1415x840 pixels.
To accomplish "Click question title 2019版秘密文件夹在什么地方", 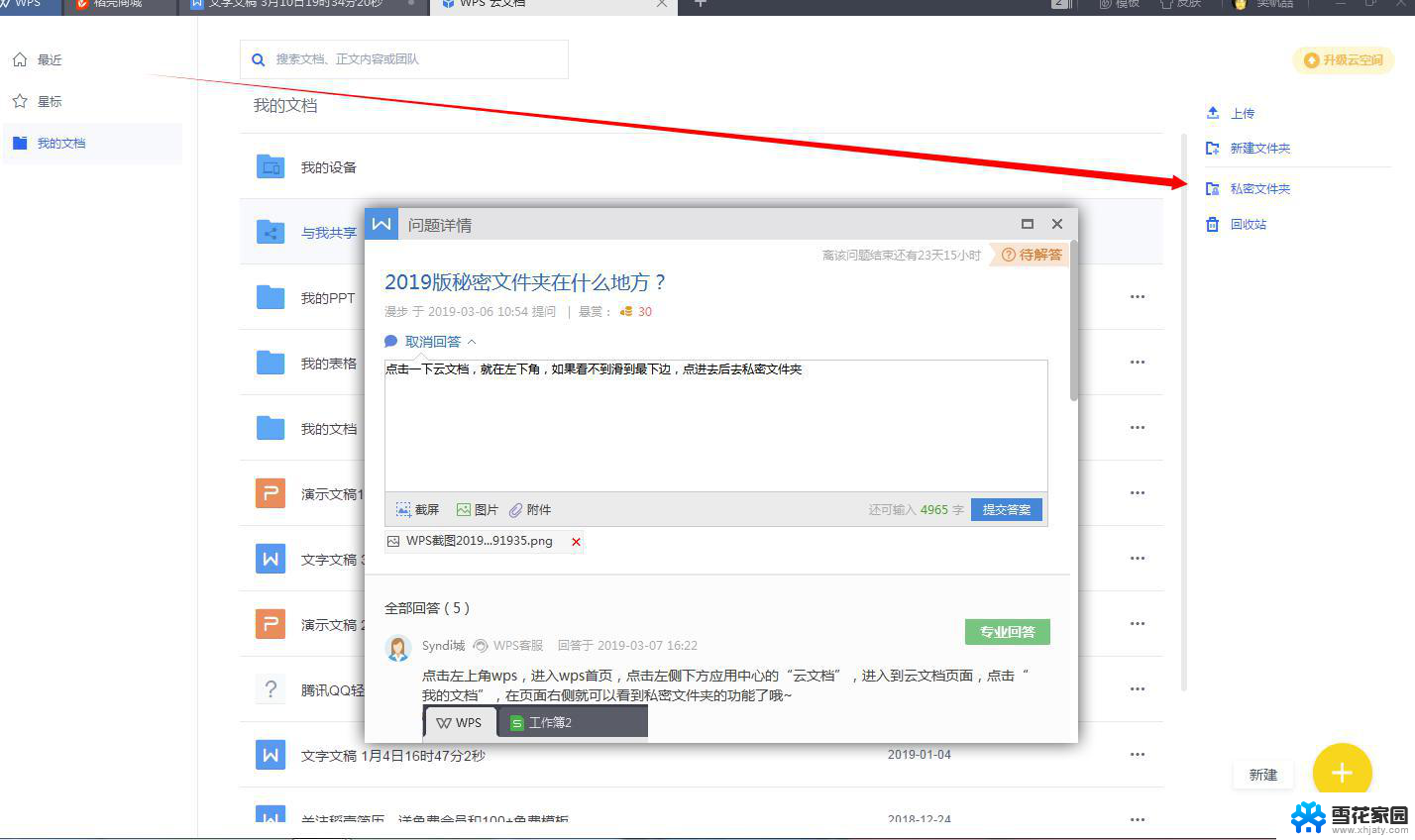I will (525, 282).
